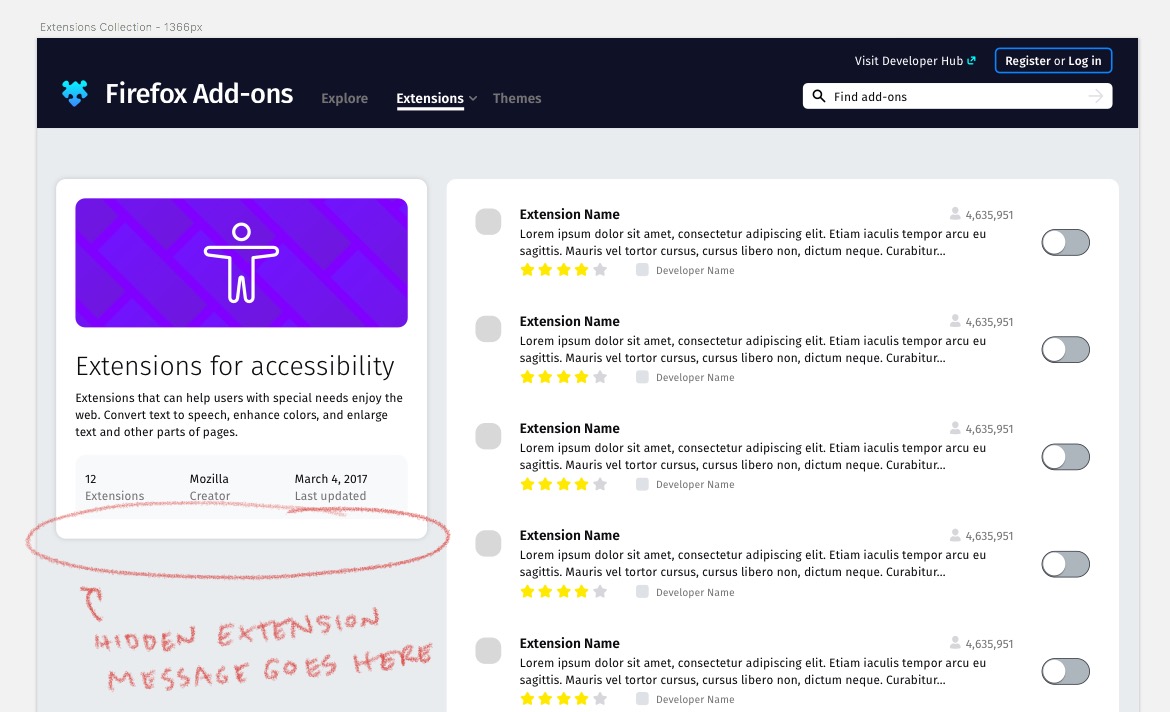1170x712 pixels.
Task: Click the March 4, 2017 date
Action: click(331, 479)
